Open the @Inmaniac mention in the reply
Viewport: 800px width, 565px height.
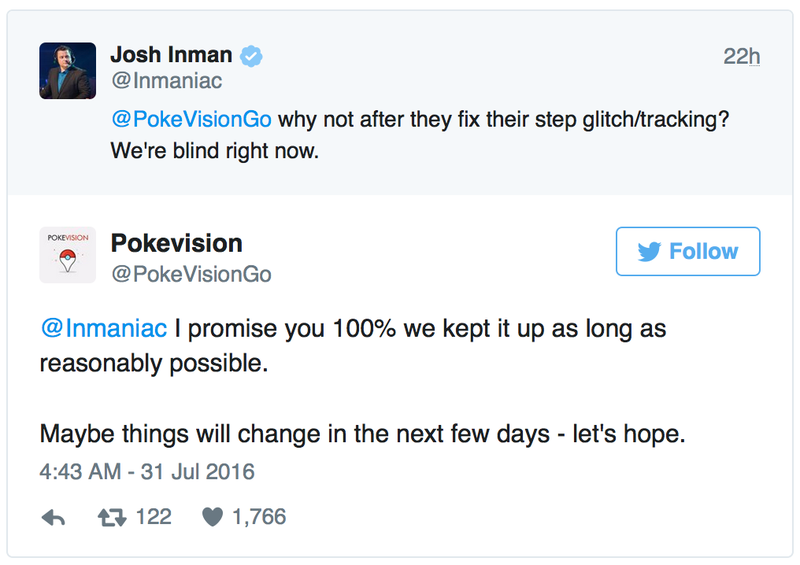click(x=104, y=328)
